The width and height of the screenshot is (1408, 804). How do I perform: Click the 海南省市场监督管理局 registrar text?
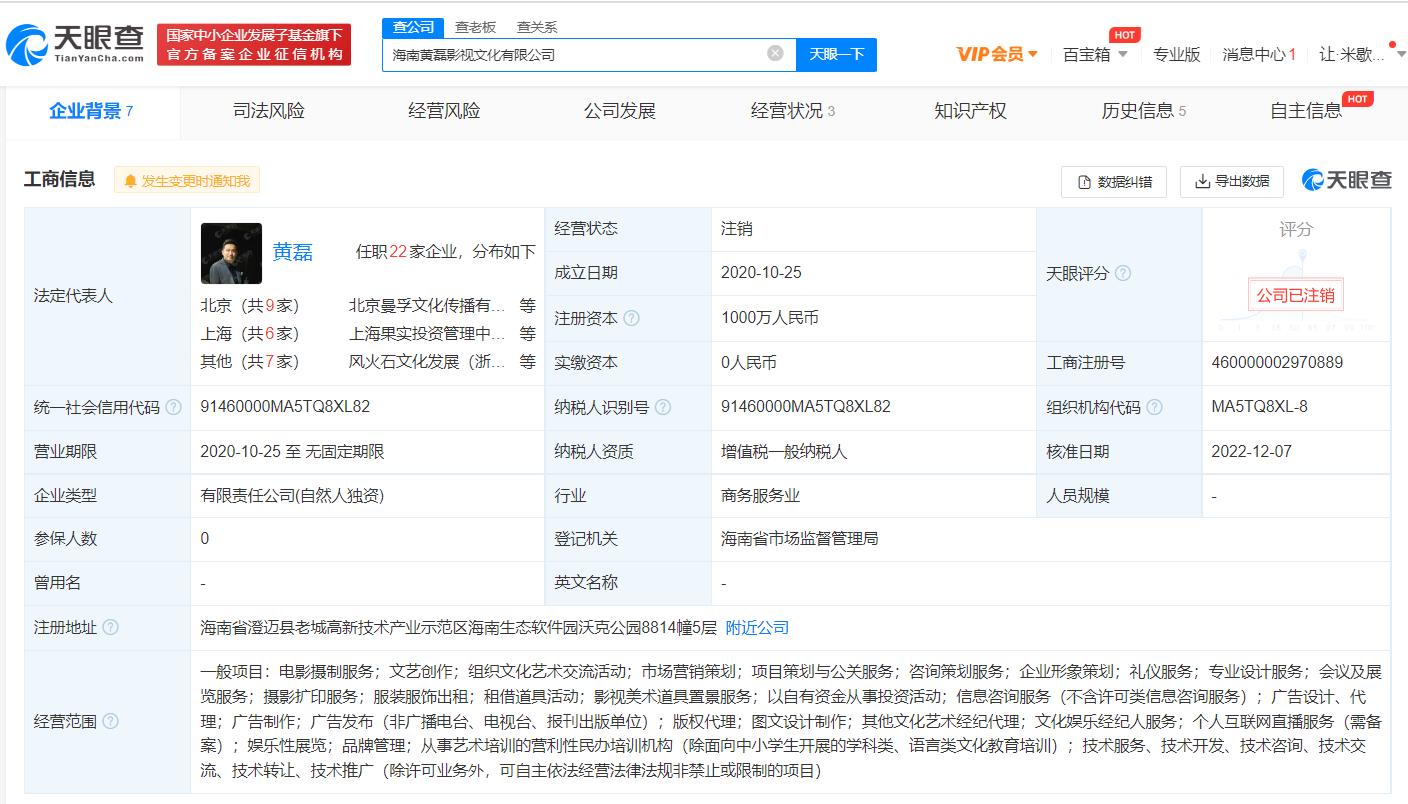tap(799, 538)
